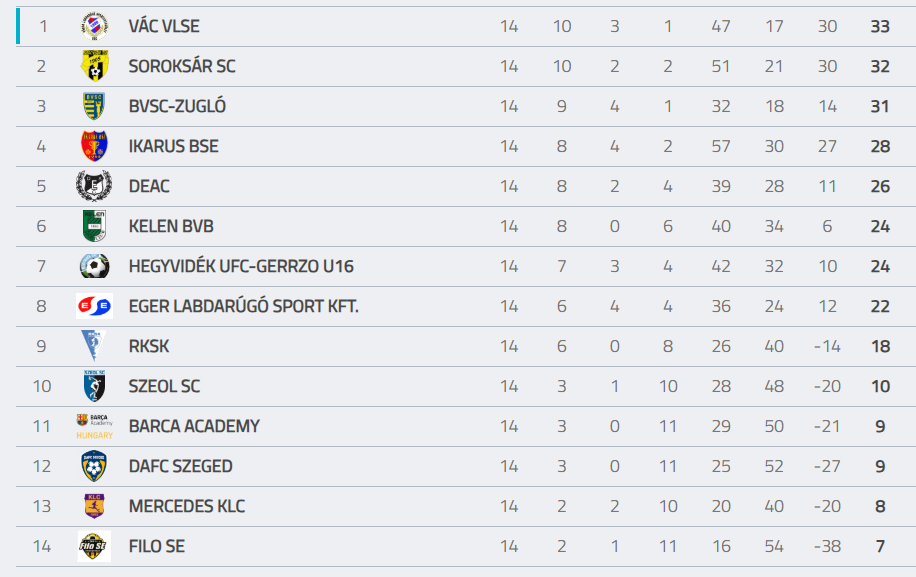This screenshot has height=577, width=916.
Task: Click the Soroksár SC team logo
Action: 94,66
